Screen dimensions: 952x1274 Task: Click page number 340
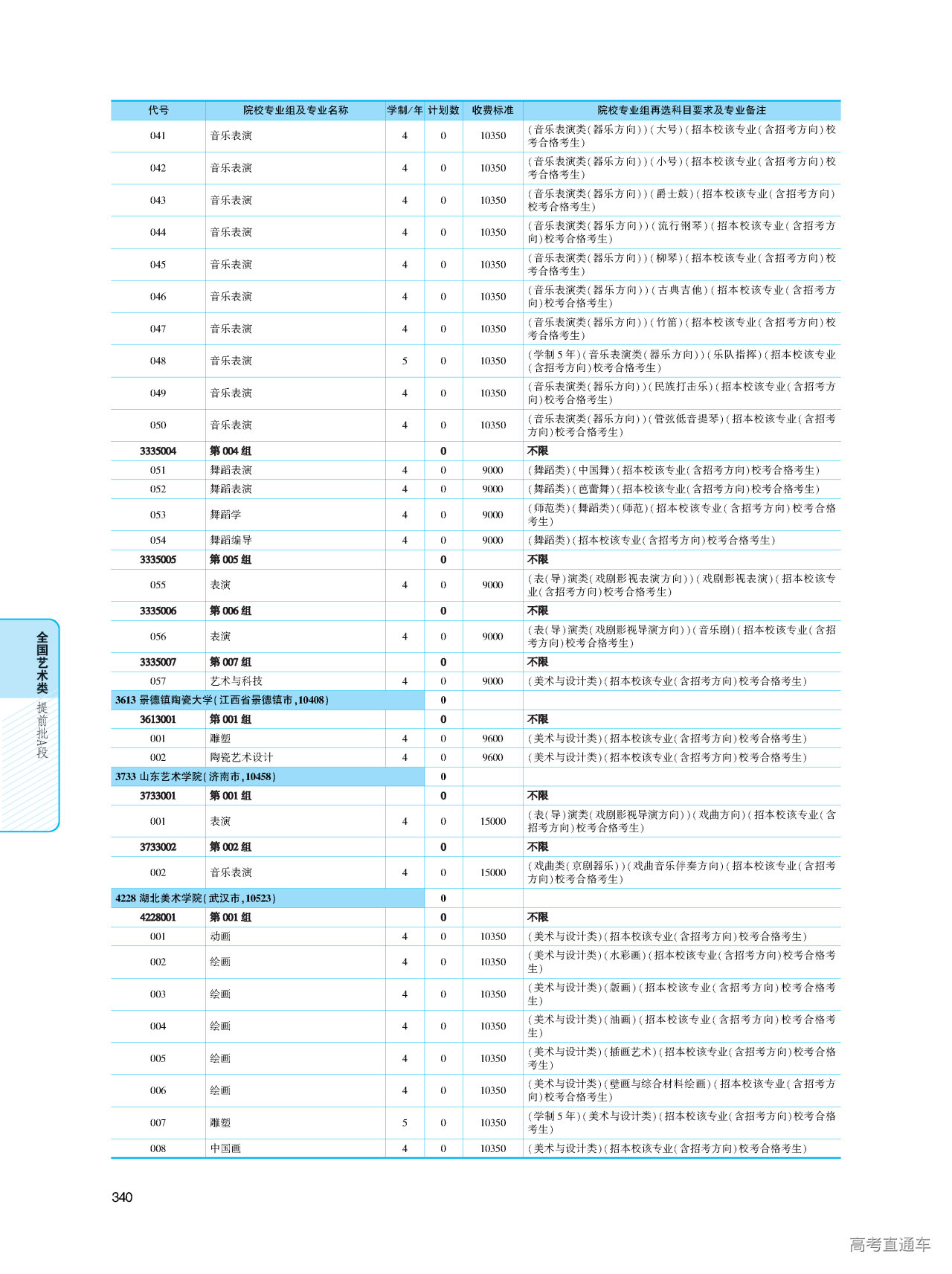[122, 1197]
